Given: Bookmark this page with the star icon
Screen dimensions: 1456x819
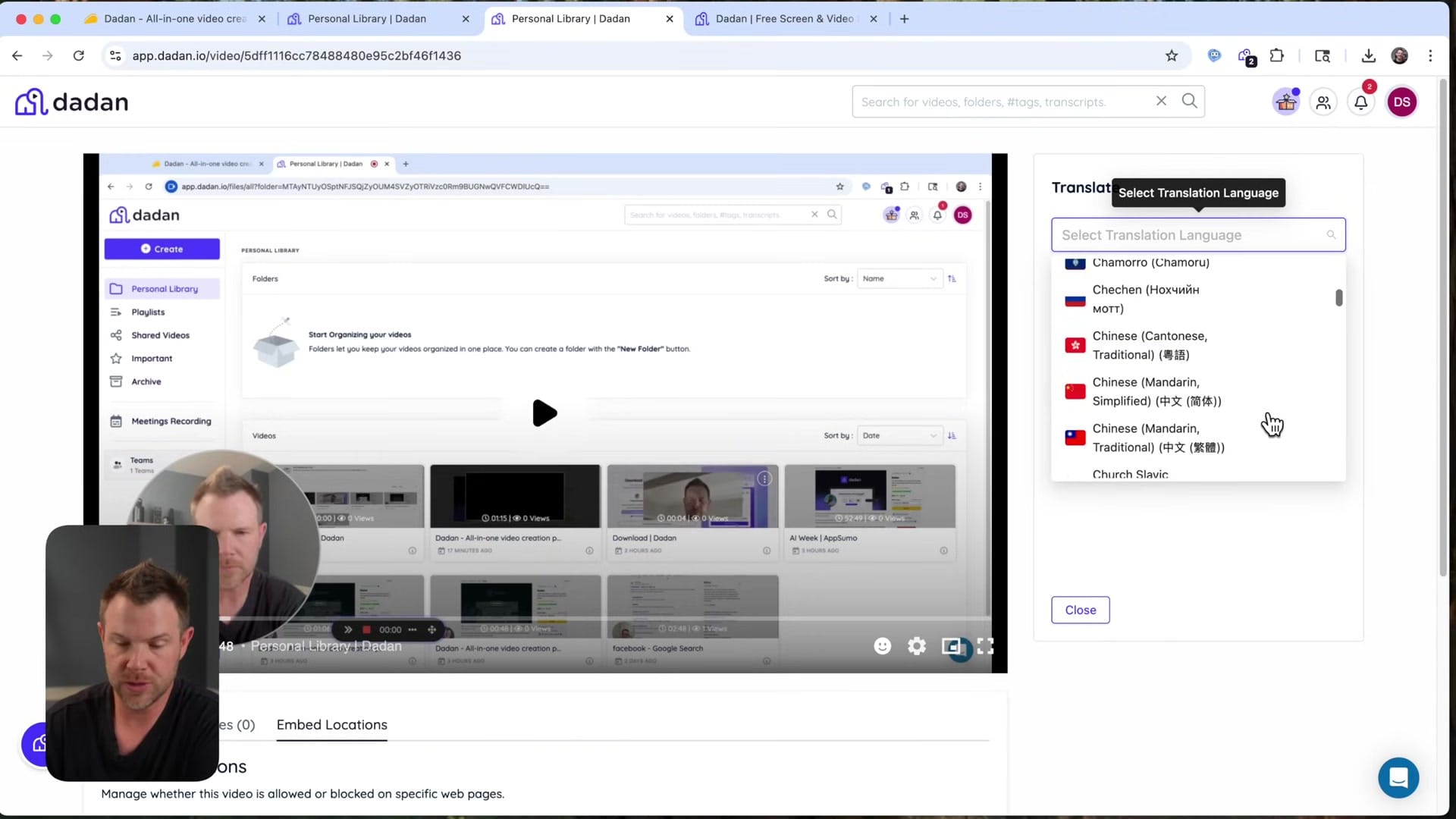Looking at the screenshot, I should pos(1172,55).
